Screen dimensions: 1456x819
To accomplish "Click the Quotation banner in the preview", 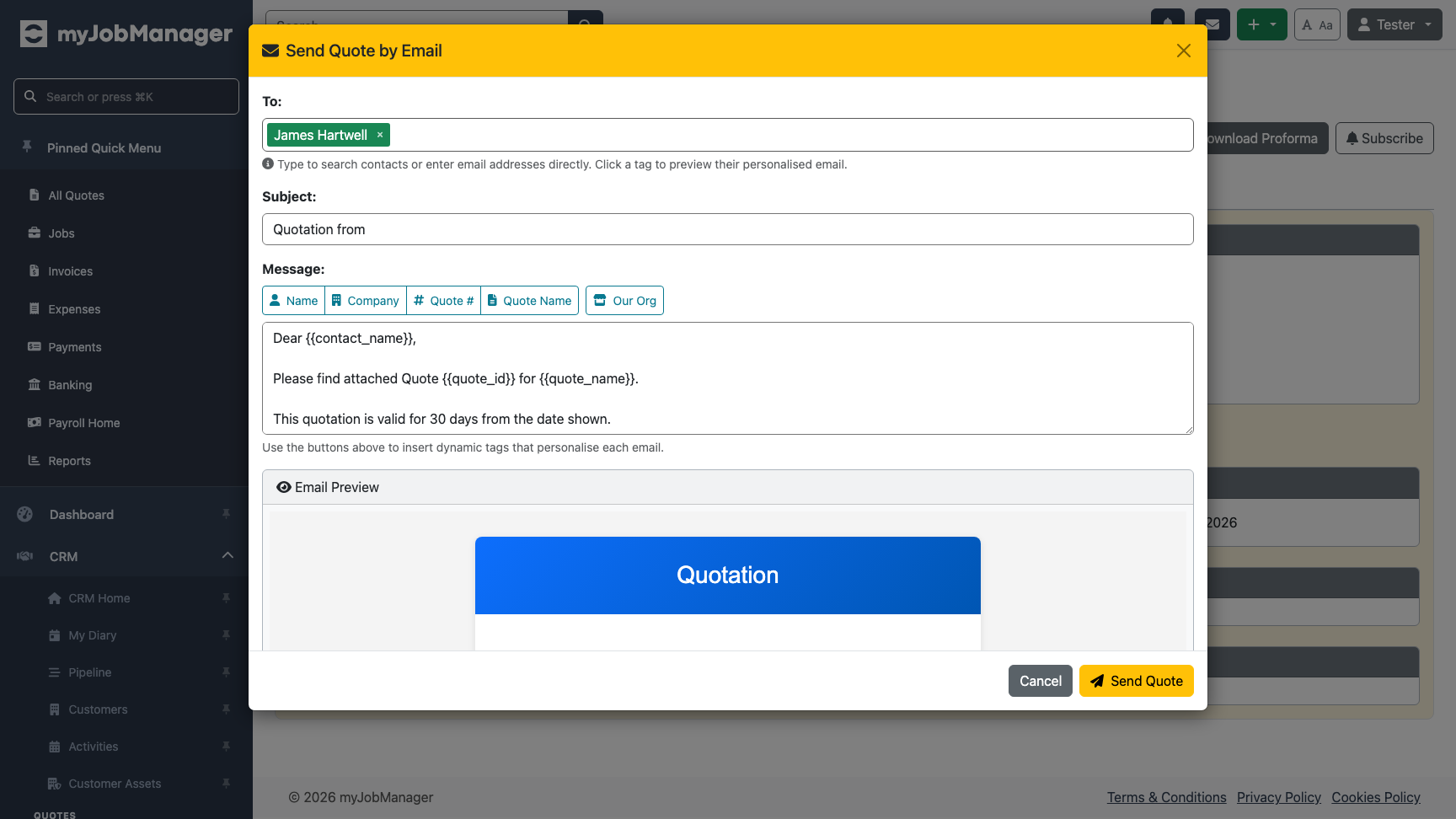I will tap(728, 575).
